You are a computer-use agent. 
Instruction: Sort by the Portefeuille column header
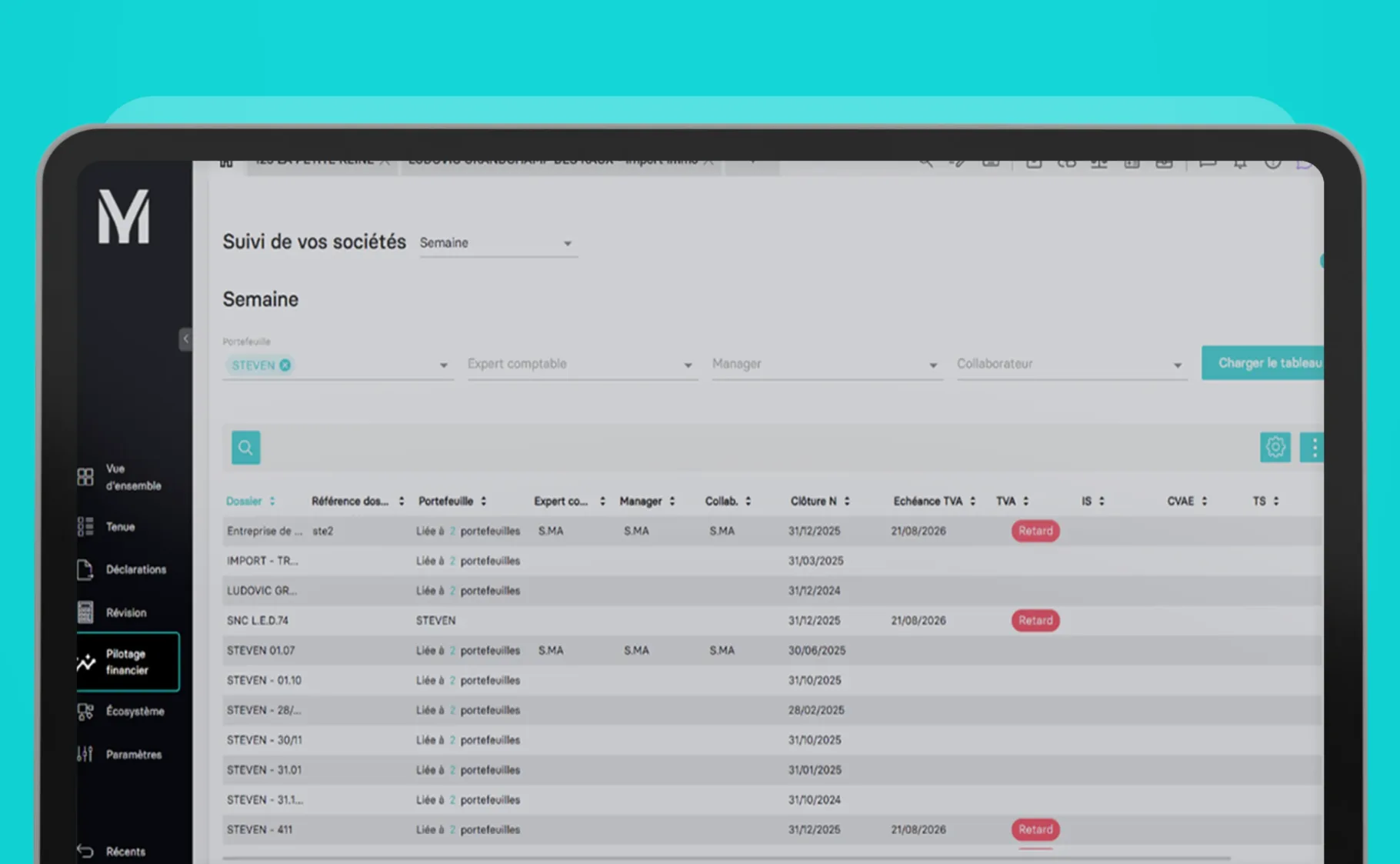(452, 502)
